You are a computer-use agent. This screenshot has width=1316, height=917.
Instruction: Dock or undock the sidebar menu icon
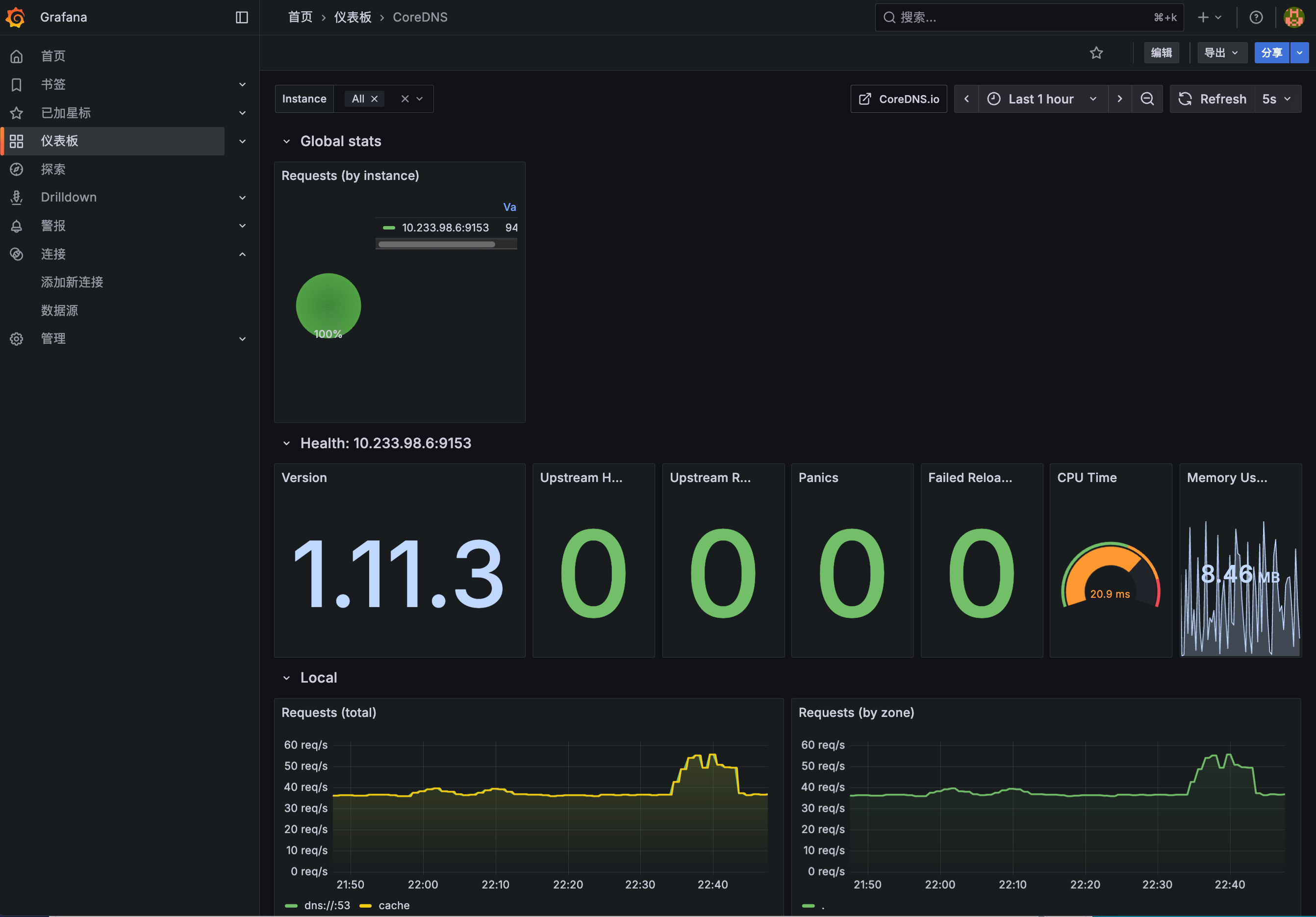pos(242,17)
